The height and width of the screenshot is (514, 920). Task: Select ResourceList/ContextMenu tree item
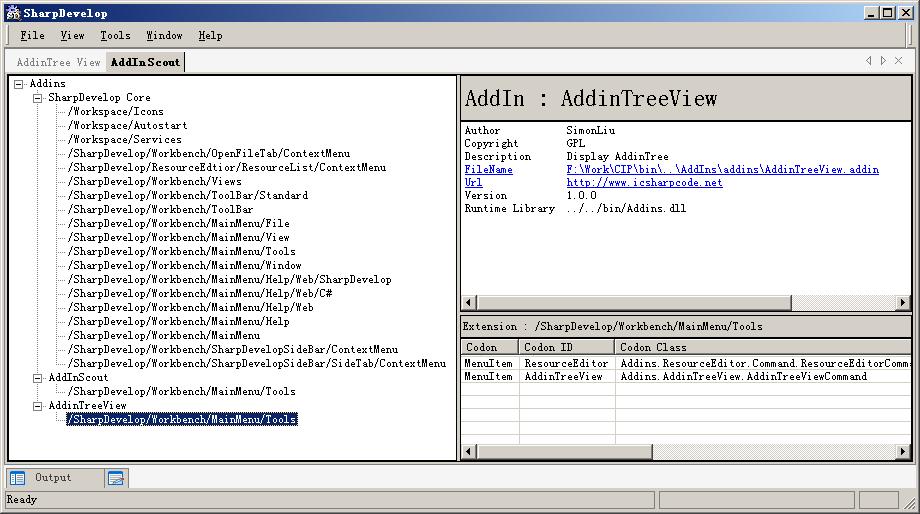click(227, 168)
